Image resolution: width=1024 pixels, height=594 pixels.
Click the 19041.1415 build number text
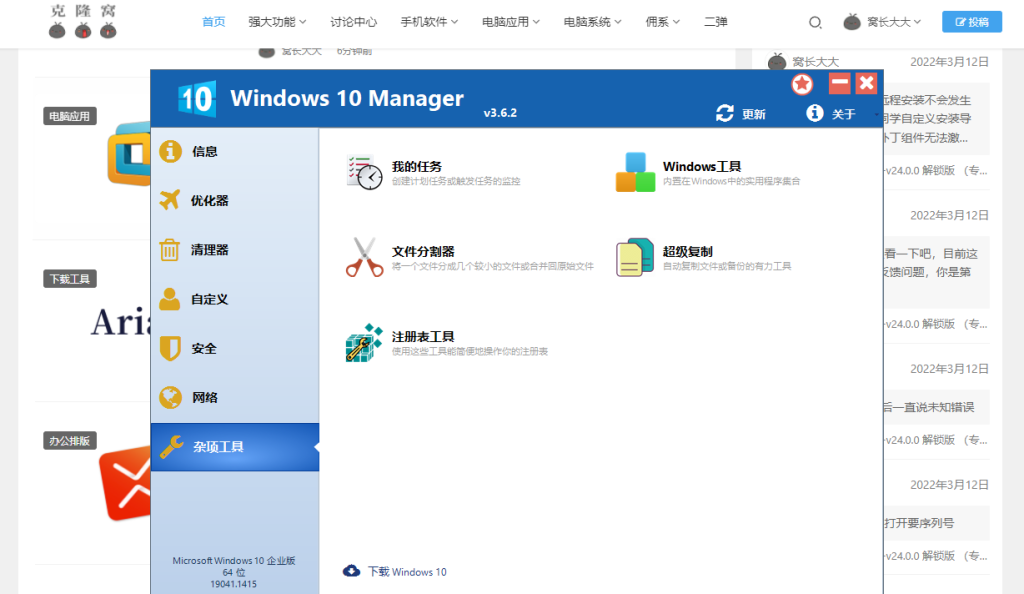234,584
